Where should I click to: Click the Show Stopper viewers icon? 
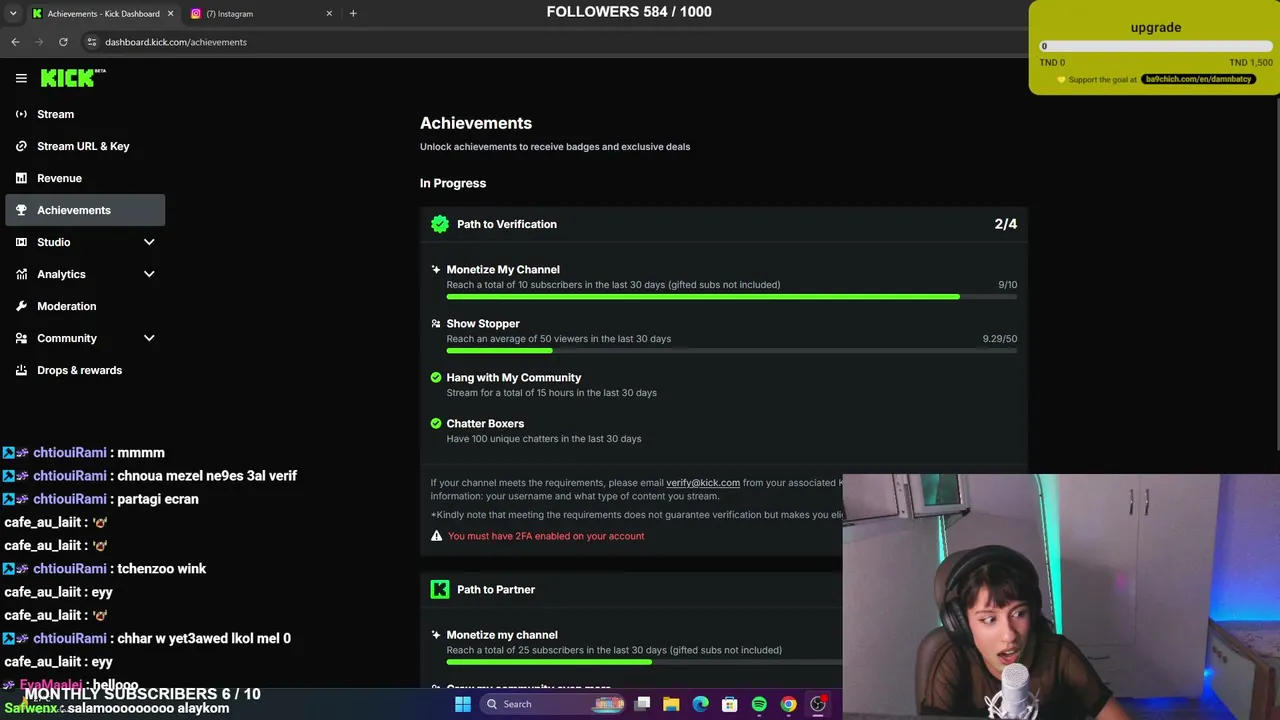point(436,323)
